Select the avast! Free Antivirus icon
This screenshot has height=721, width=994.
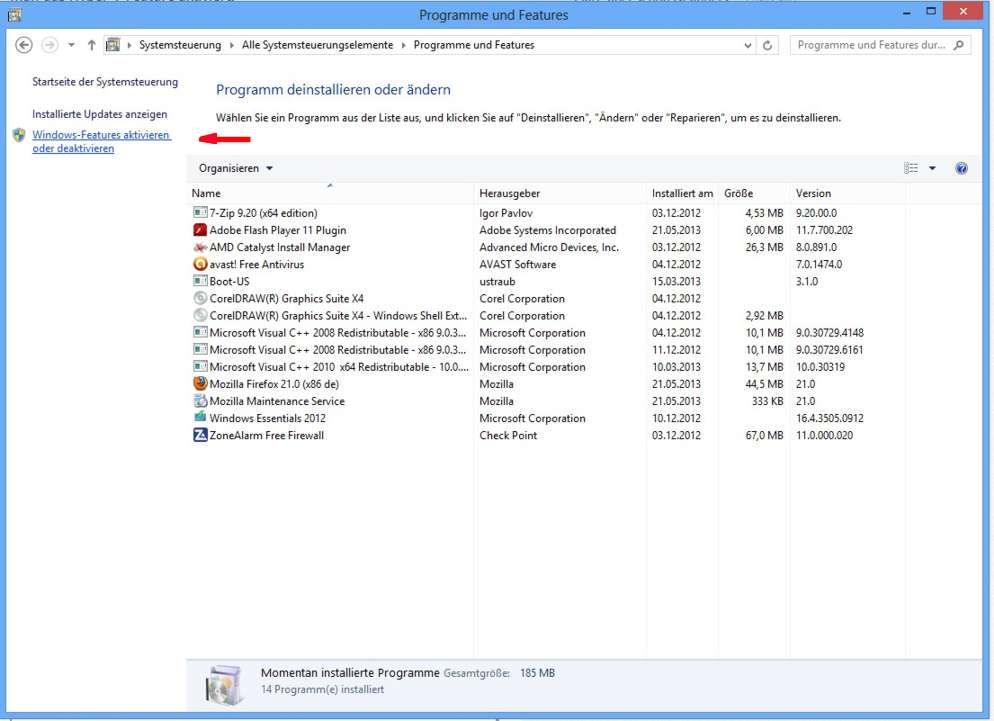[x=200, y=264]
